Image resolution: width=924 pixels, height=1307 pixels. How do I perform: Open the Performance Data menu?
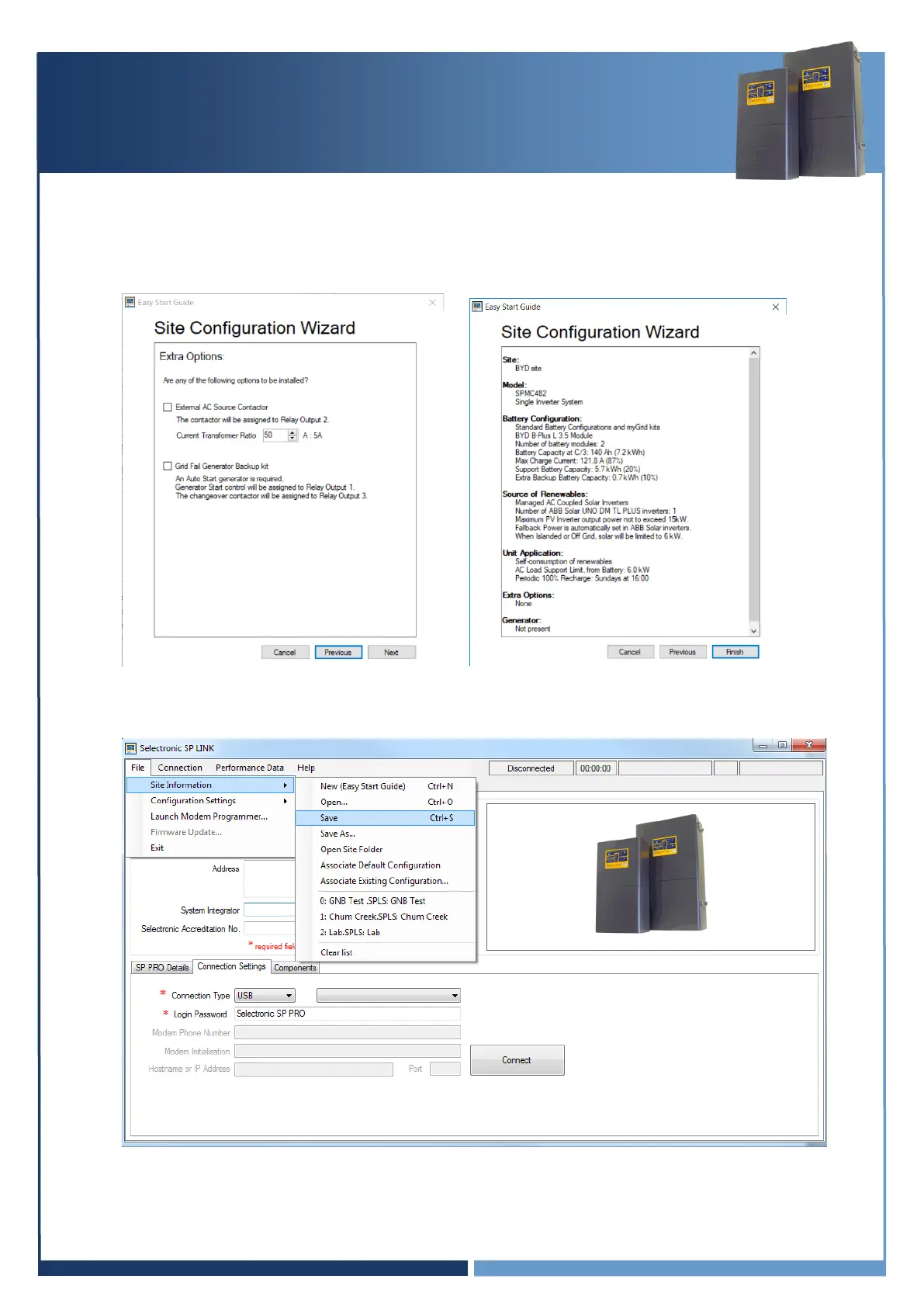249,768
